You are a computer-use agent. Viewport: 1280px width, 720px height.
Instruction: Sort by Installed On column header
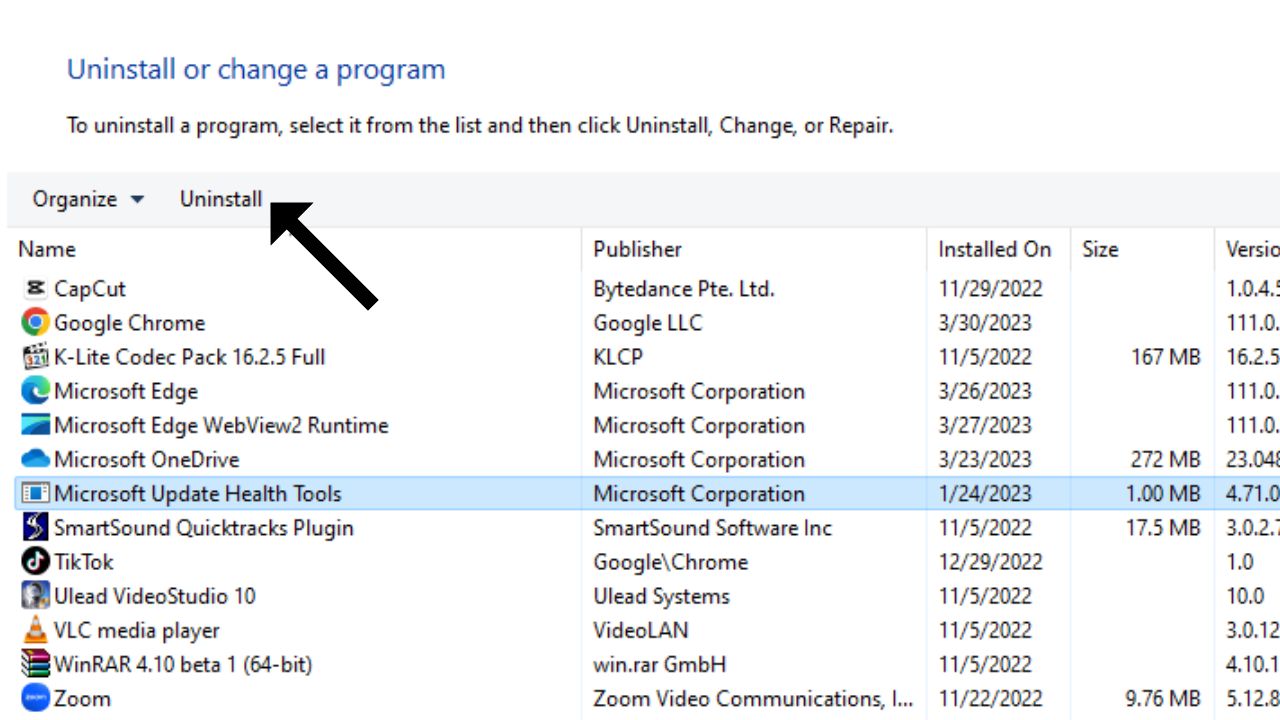pos(994,249)
